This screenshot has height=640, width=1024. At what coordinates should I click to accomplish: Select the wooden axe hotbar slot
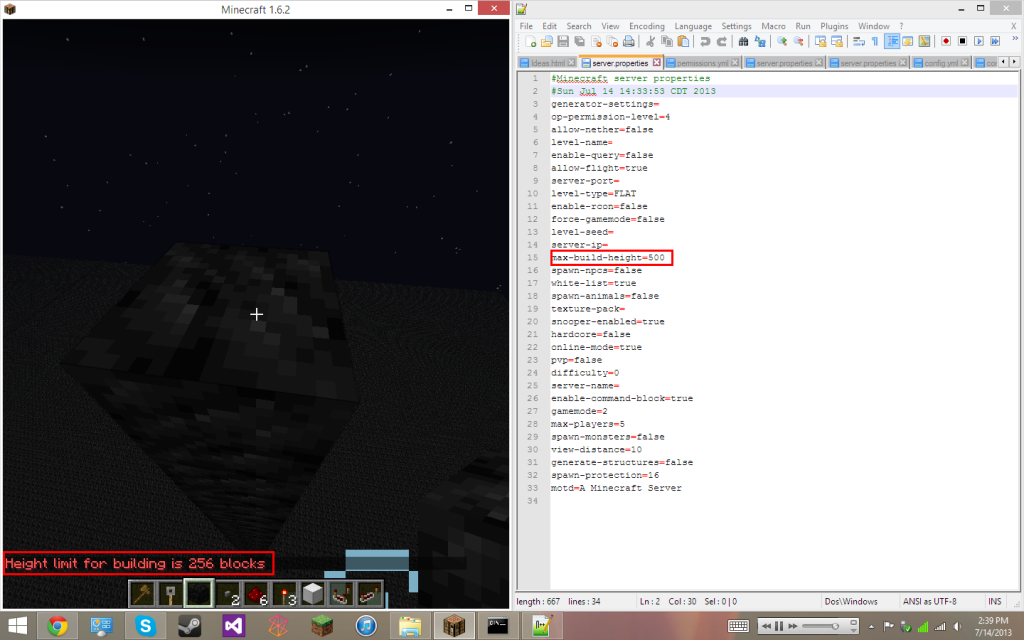[142, 594]
